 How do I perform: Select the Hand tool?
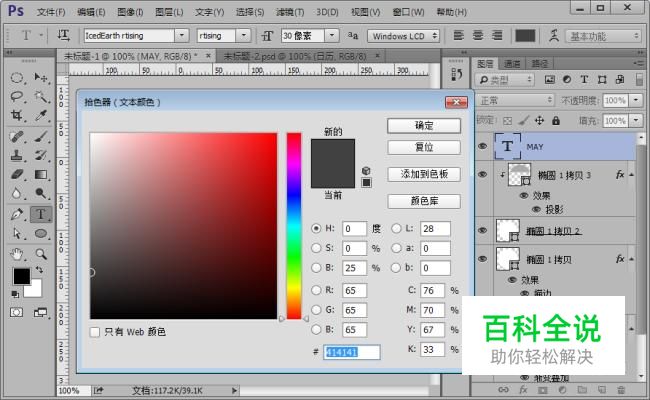[x=17, y=254]
